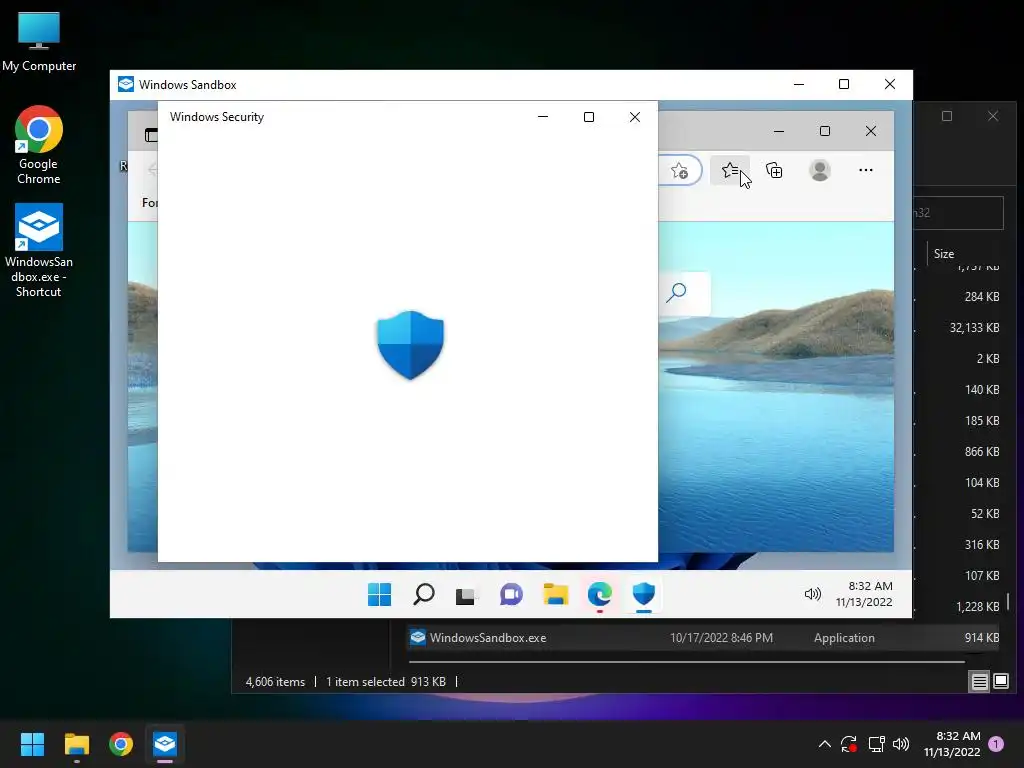Open host clock and date
This screenshot has height=768, width=1024.
[x=952, y=744]
